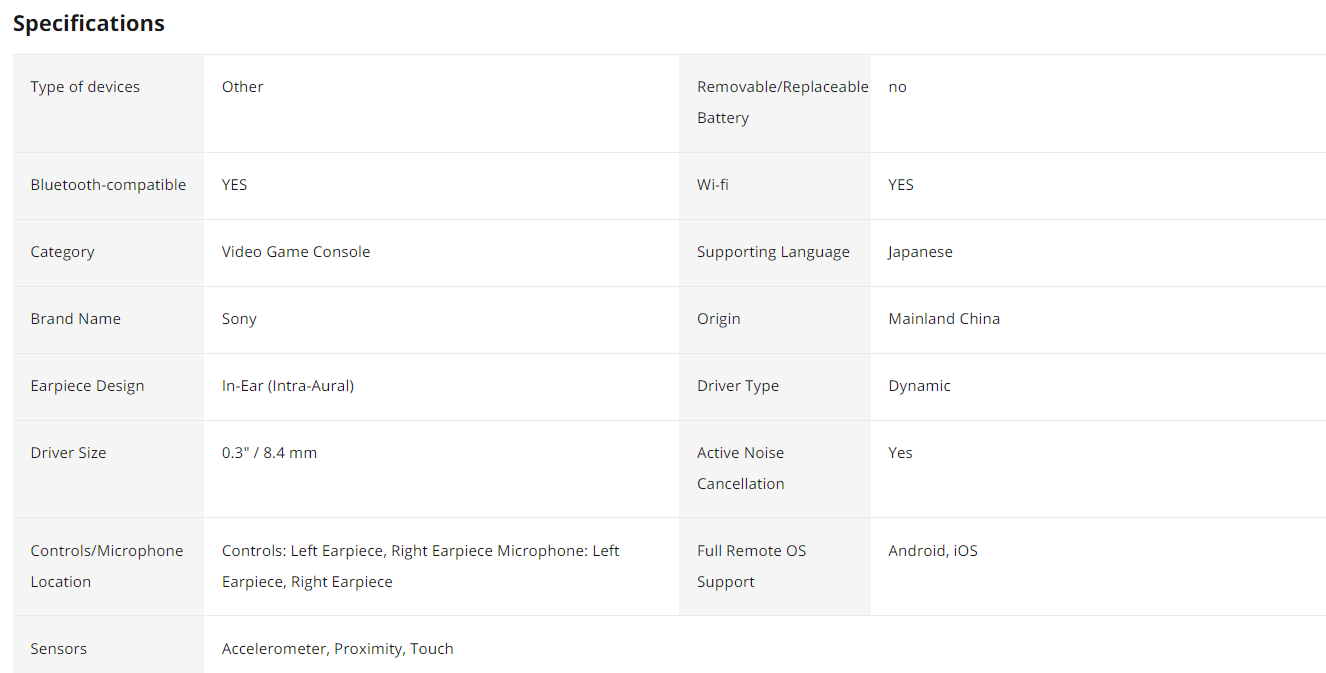This screenshot has height=673, width=1326.
Task: Click the 'Wi-fi' label cell
Action: coord(713,185)
